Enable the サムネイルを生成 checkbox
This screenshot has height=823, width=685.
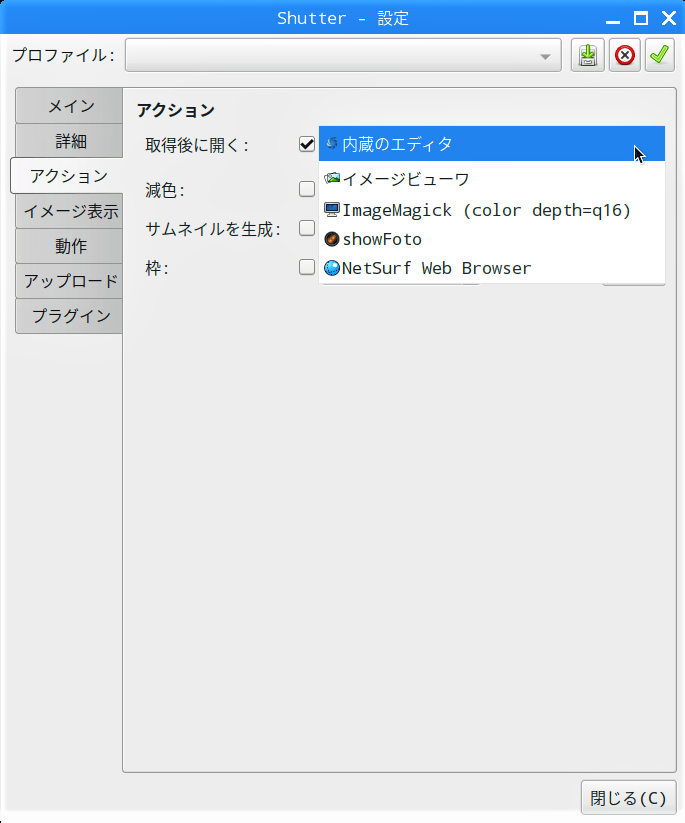[x=307, y=228]
